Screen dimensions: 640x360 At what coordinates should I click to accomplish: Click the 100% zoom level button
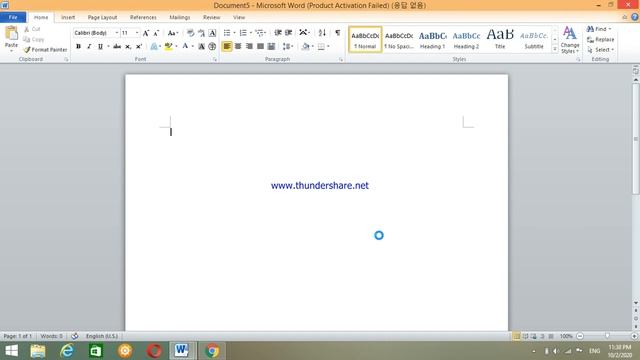point(566,336)
